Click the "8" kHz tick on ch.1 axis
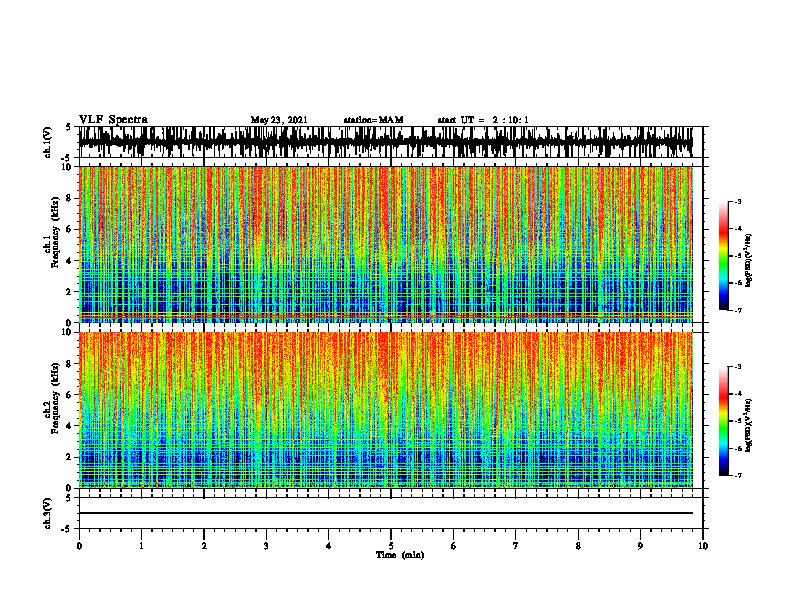This screenshot has width=792, height=612. (x=70, y=198)
